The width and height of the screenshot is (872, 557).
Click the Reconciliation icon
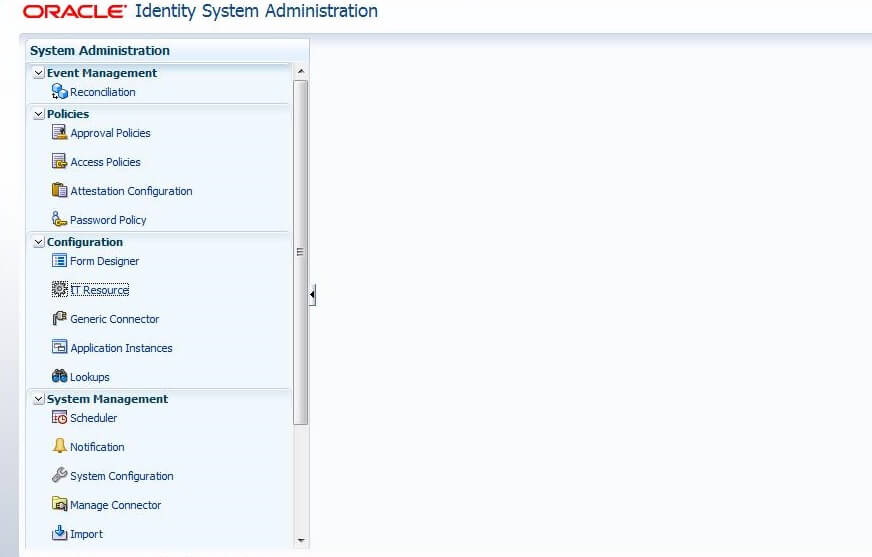click(59, 92)
